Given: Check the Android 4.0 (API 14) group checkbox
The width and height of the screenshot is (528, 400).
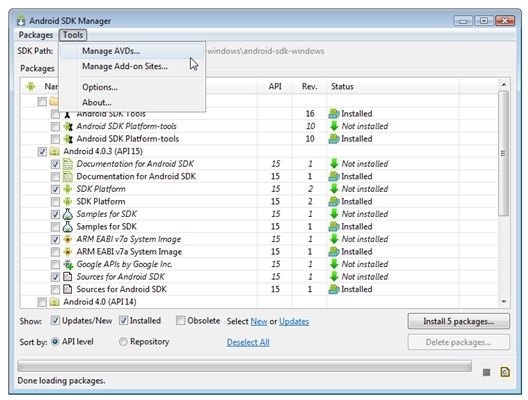Looking at the screenshot, I should (42, 302).
